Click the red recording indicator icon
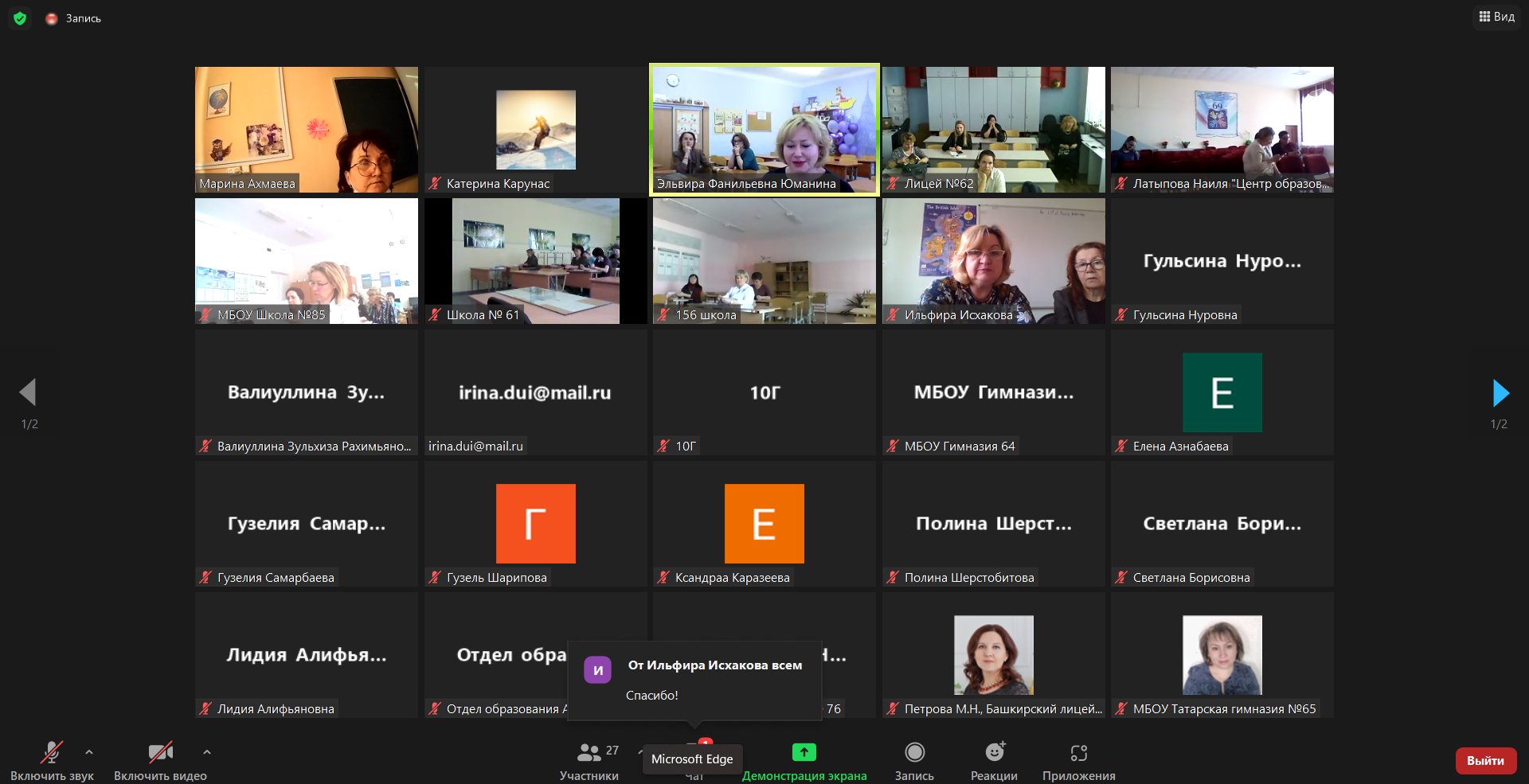Viewport: 1529px width, 784px height. click(x=52, y=18)
